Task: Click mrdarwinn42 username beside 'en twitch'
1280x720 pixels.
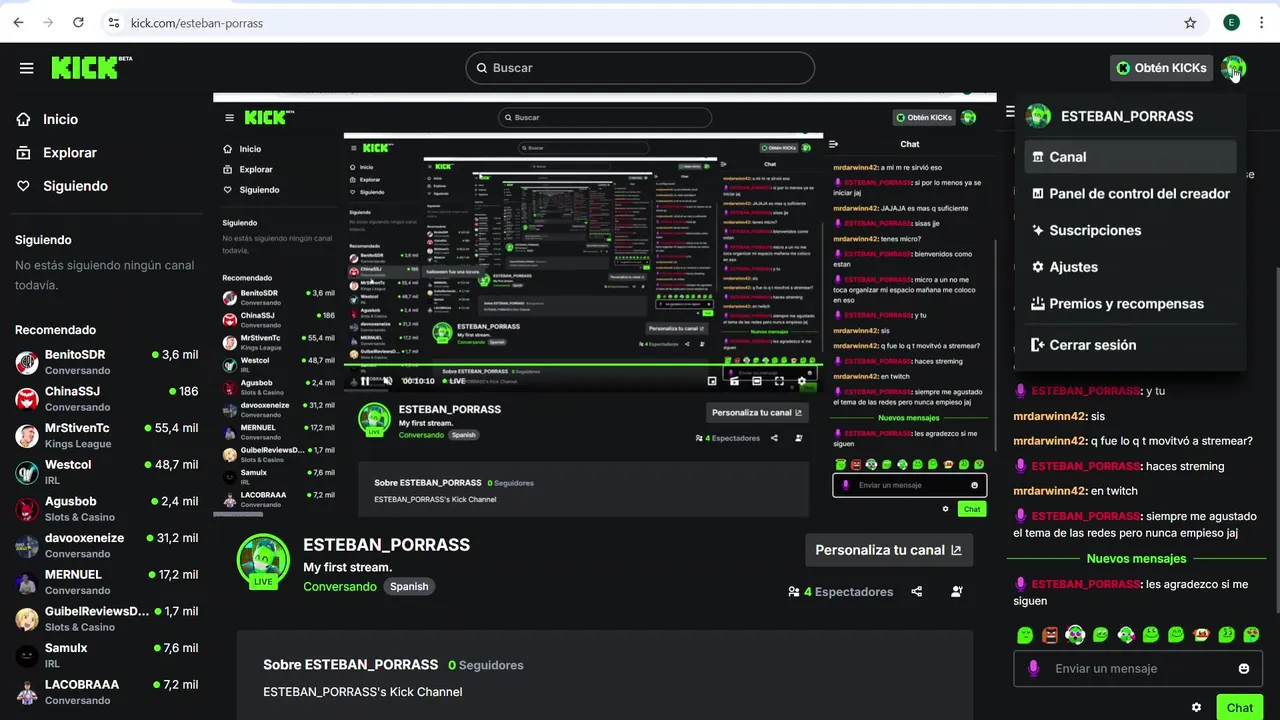Action: [x=1049, y=491]
